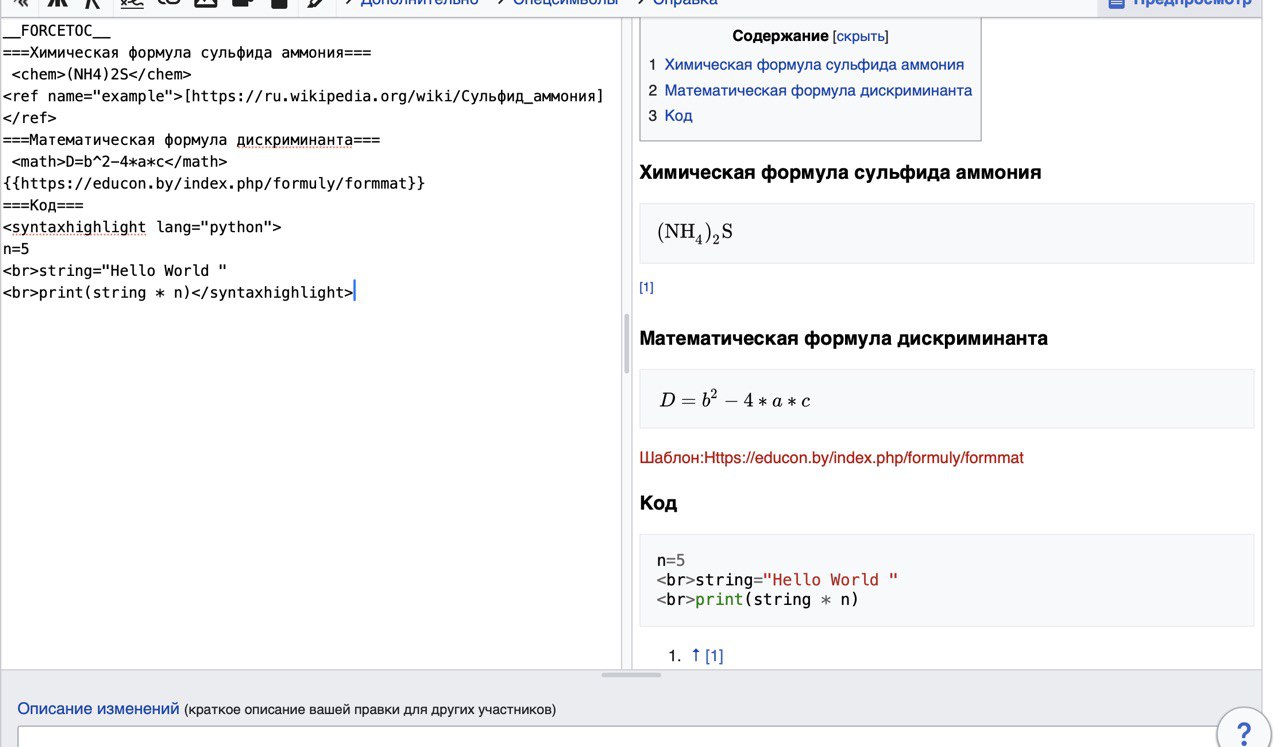The height and width of the screenshot is (747, 1280).
Task: Open the [1] link in the footnote list
Action: pyautogui.click(x=714, y=656)
